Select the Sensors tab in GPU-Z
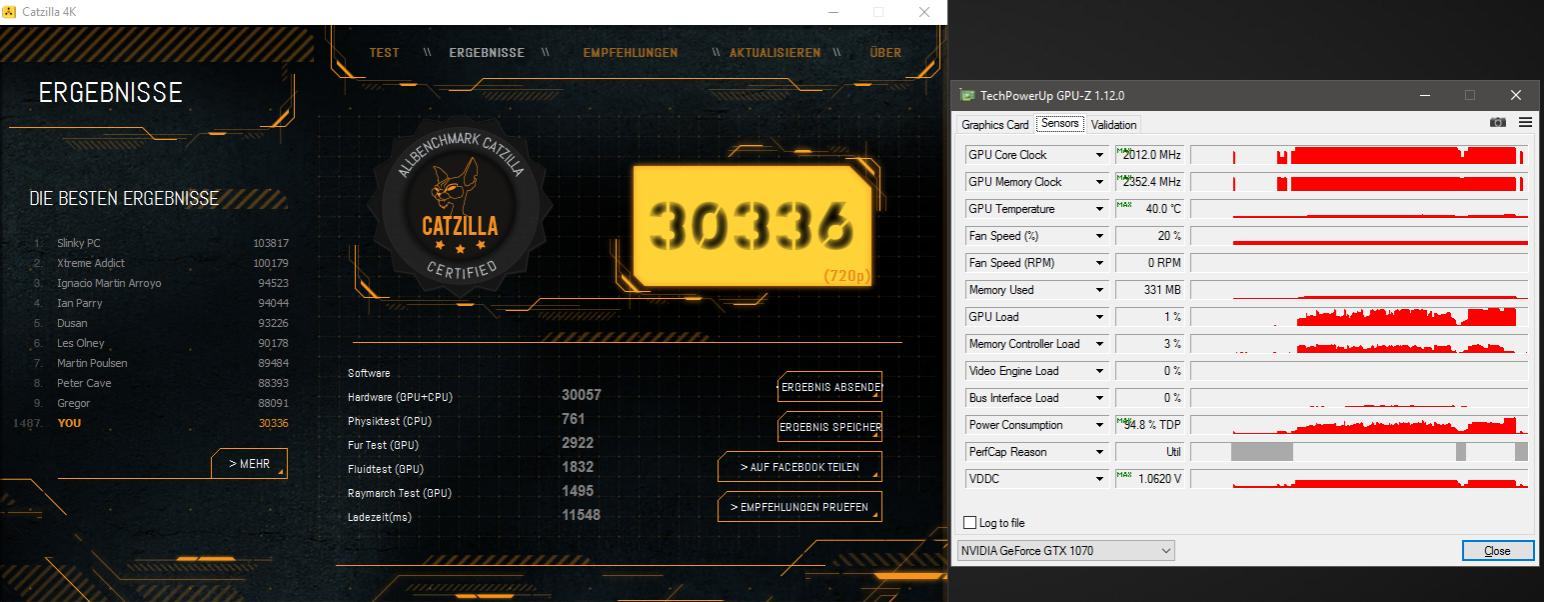 [x=1059, y=123]
